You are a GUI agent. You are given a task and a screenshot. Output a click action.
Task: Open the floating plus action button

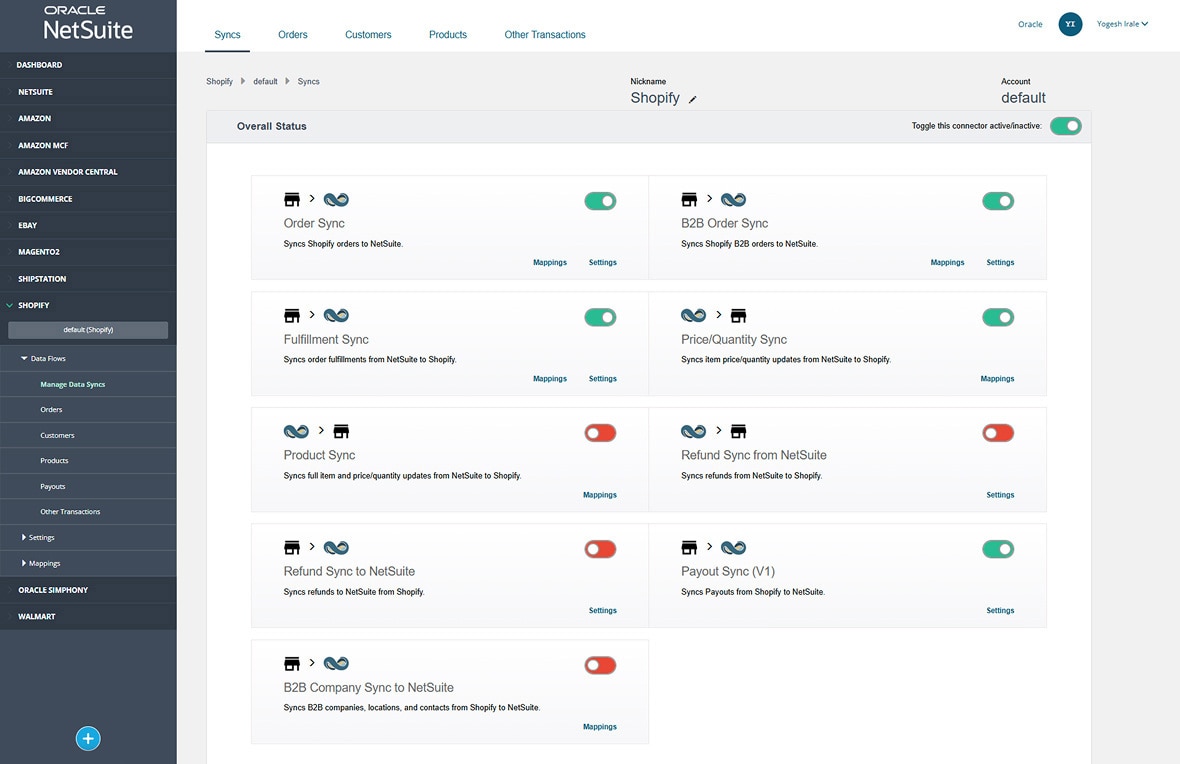point(88,738)
